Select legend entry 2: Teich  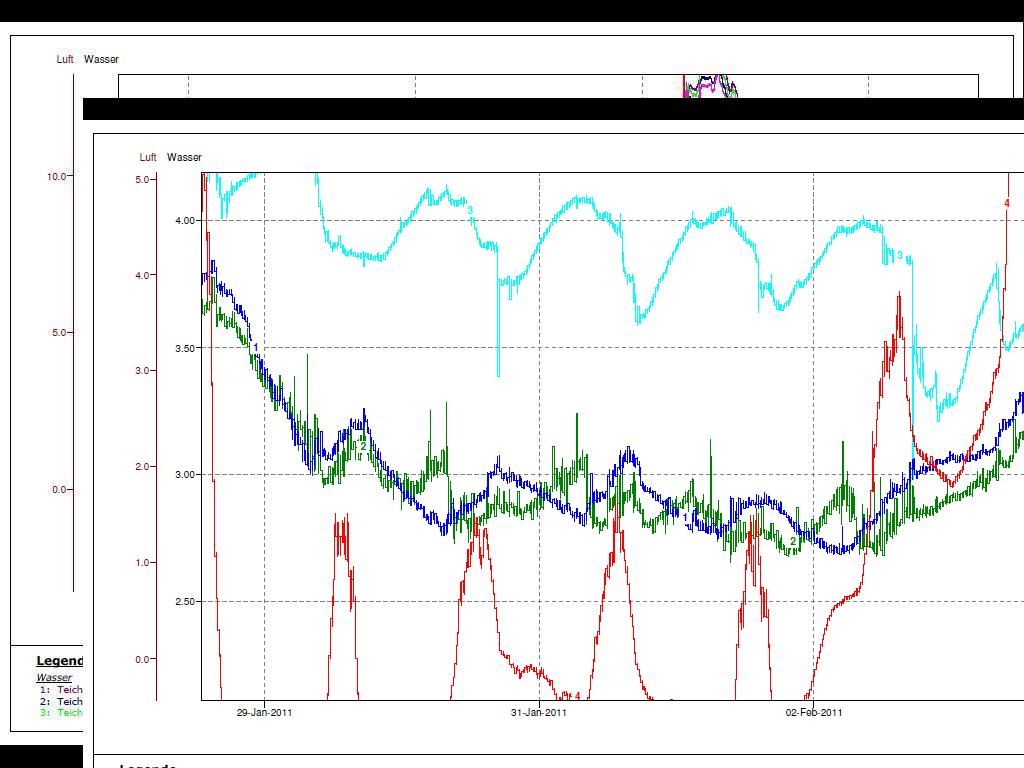click(61, 702)
